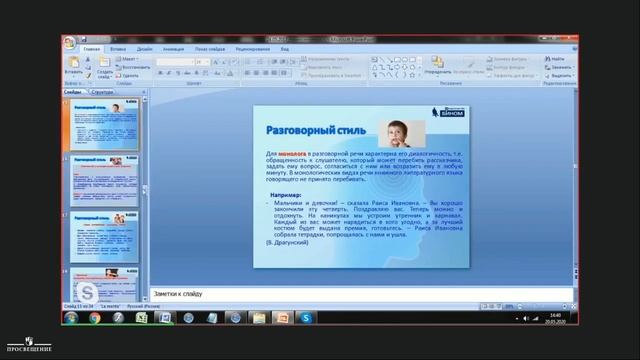Click the Удалить slide button
The image size is (640, 360).
pos(128,76)
